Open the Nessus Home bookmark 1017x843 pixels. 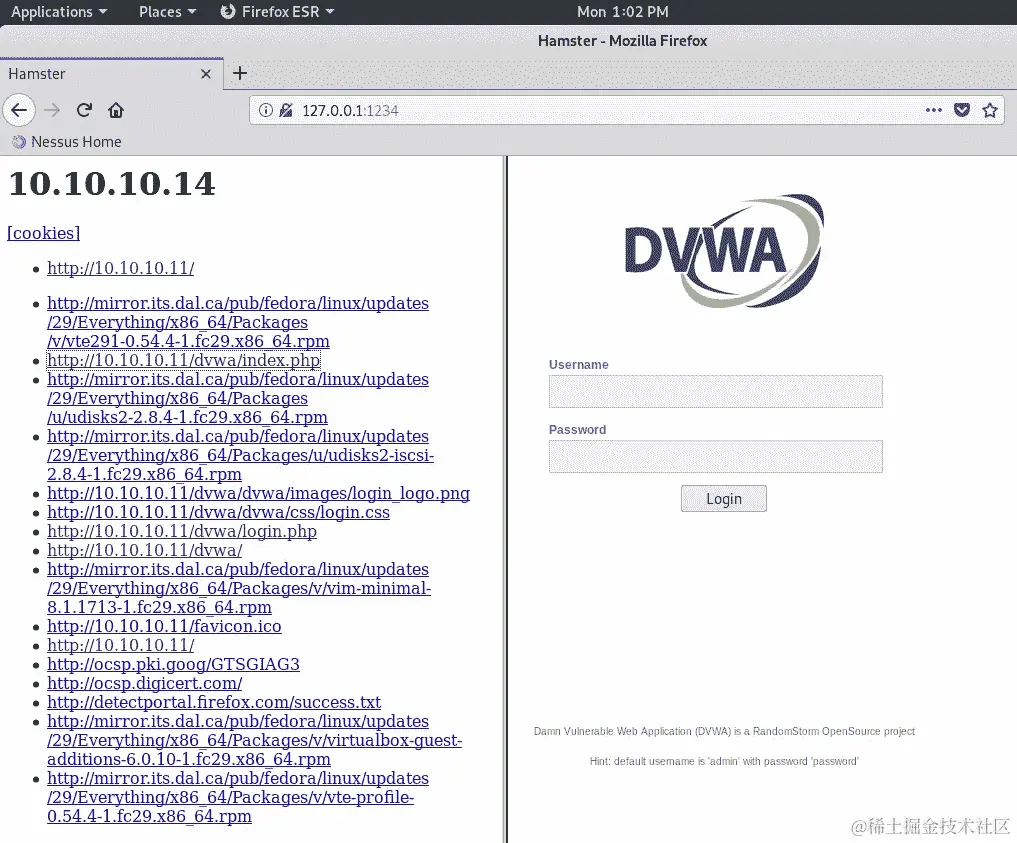click(x=67, y=142)
